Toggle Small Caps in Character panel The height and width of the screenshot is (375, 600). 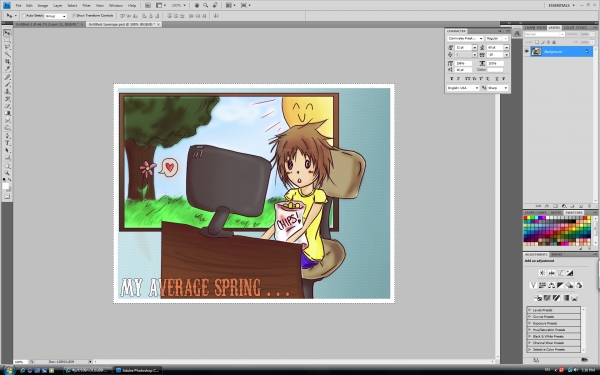pos(474,78)
